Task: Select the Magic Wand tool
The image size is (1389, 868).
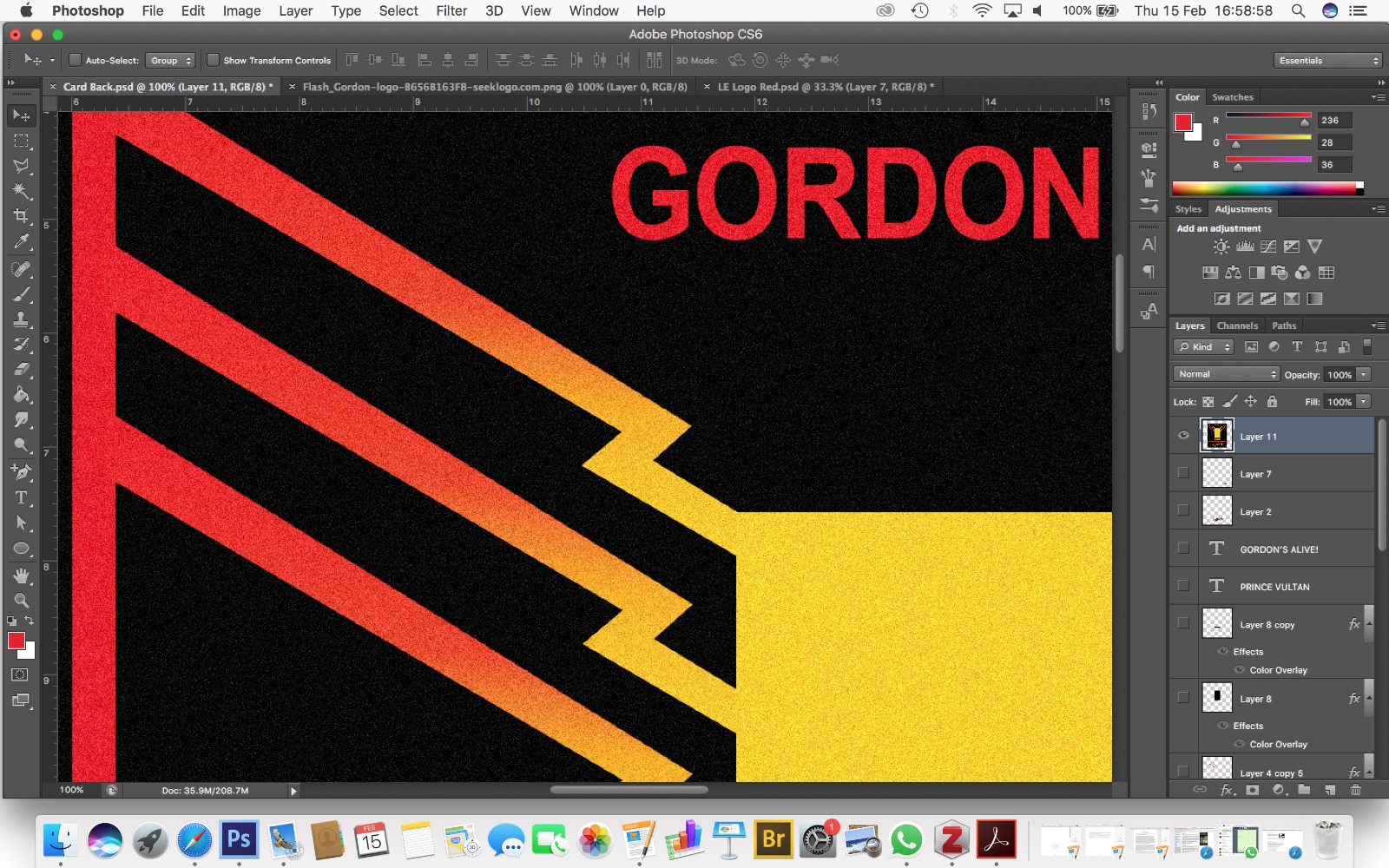Action: pos(21,191)
